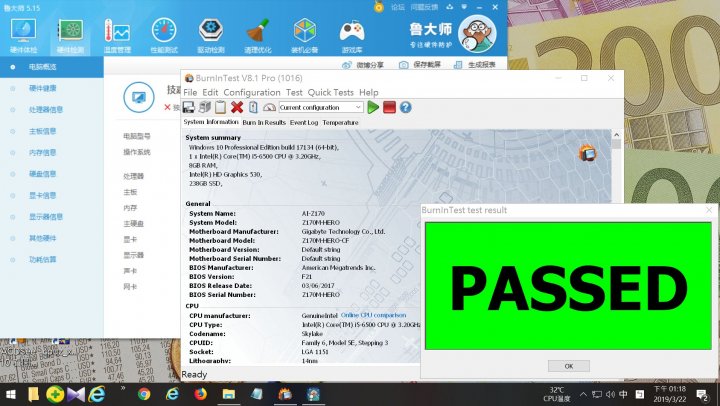
Task: Click duty cycle gauge toolbar icon
Action: click(x=269, y=107)
